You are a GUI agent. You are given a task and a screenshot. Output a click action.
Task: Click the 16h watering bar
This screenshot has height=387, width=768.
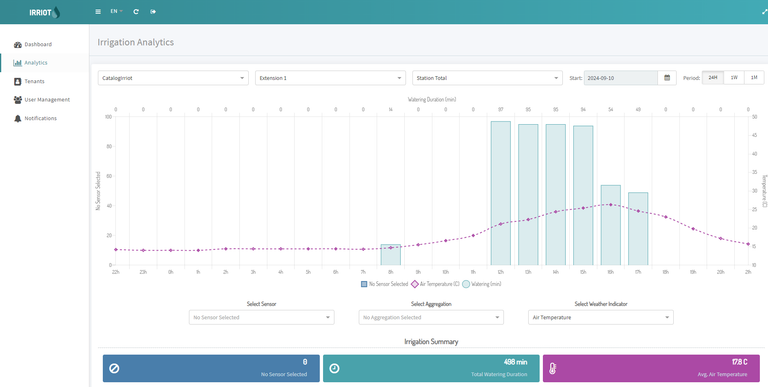(611, 225)
